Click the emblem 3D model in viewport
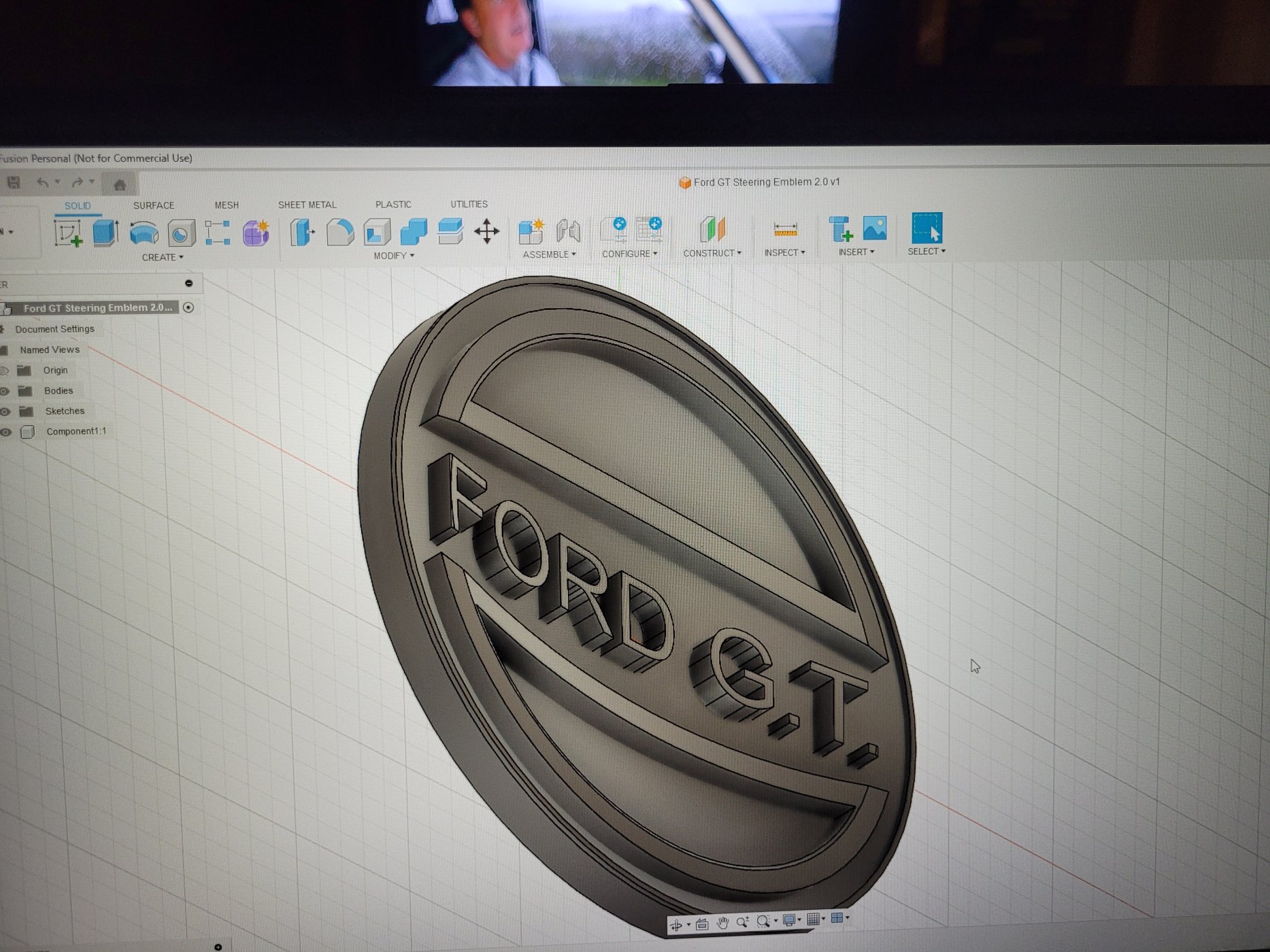 (636, 605)
